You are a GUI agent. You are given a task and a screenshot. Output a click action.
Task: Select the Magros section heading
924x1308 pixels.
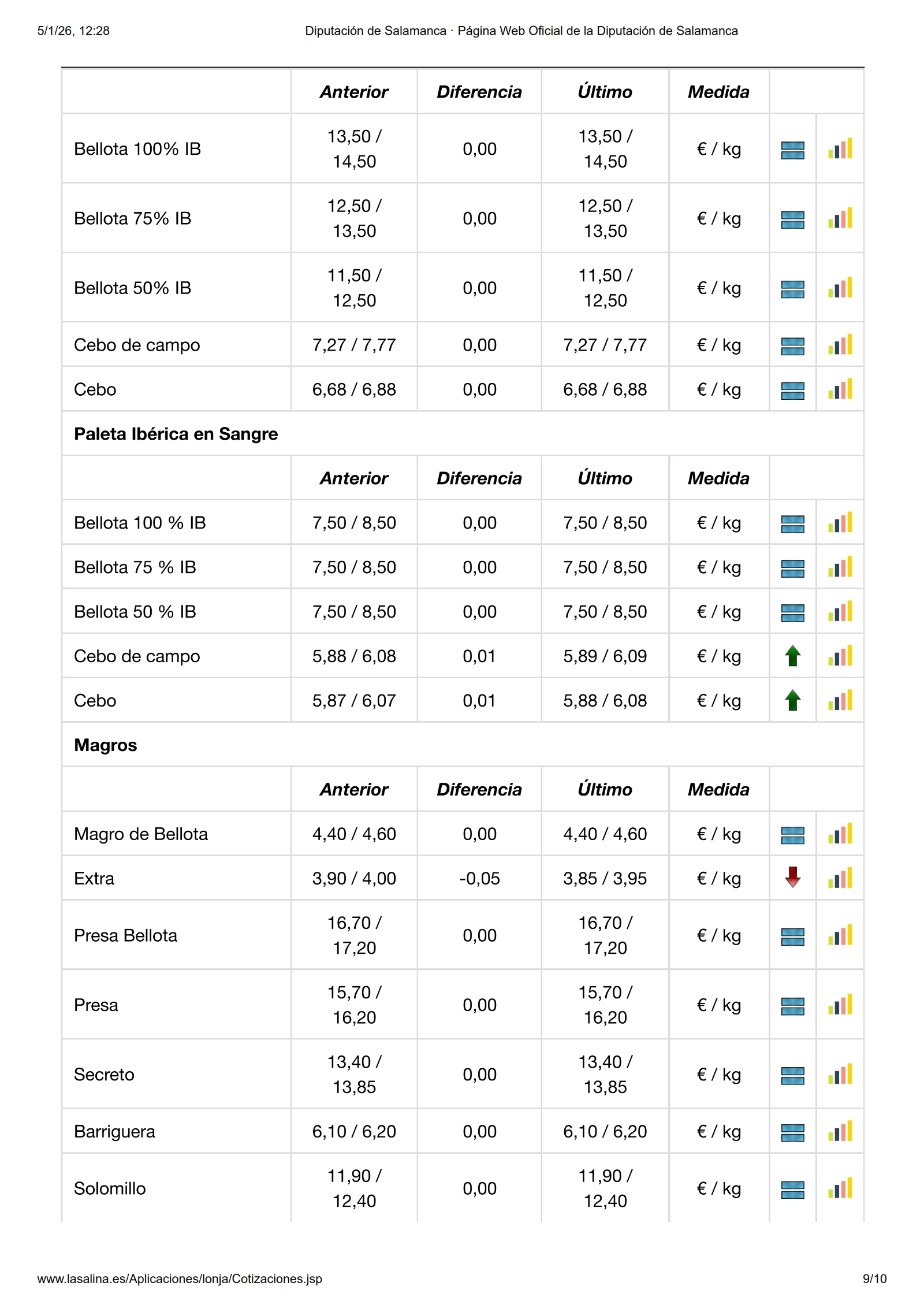[106, 745]
